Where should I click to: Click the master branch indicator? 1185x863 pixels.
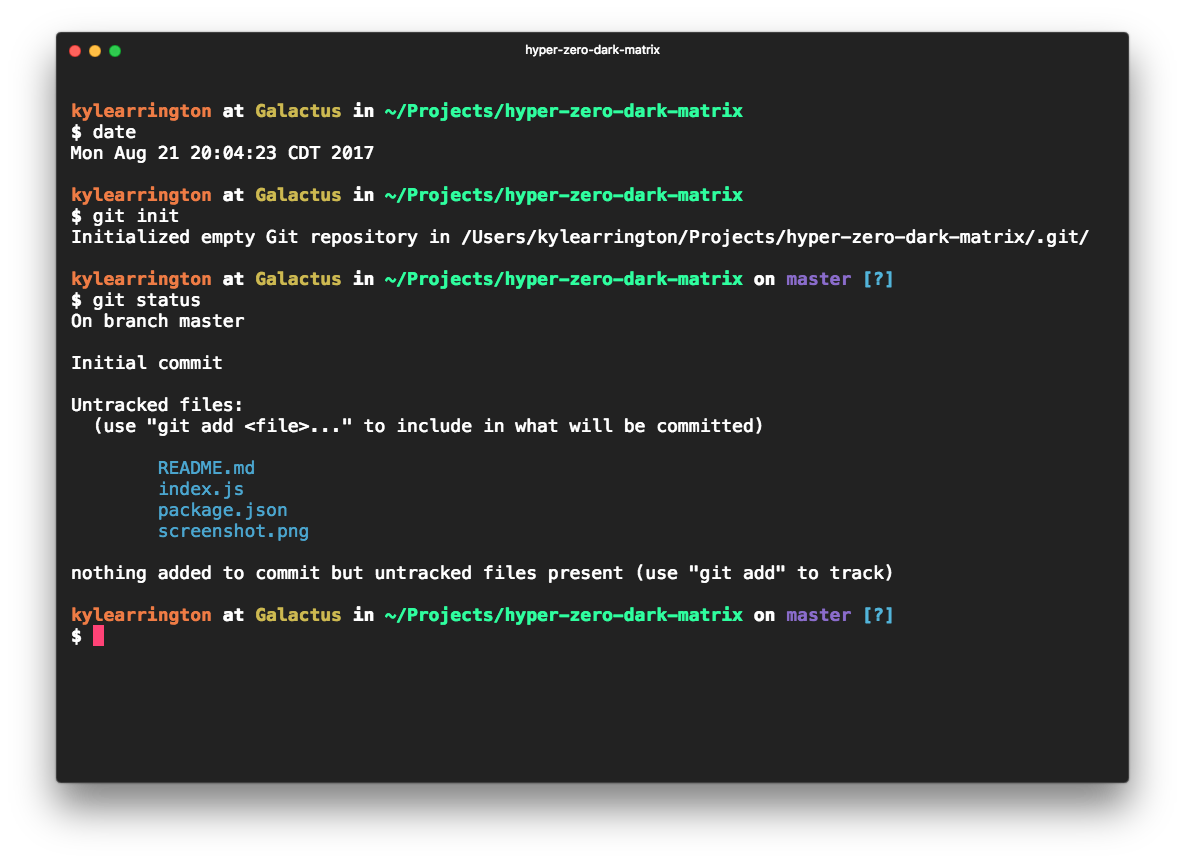[818, 614]
